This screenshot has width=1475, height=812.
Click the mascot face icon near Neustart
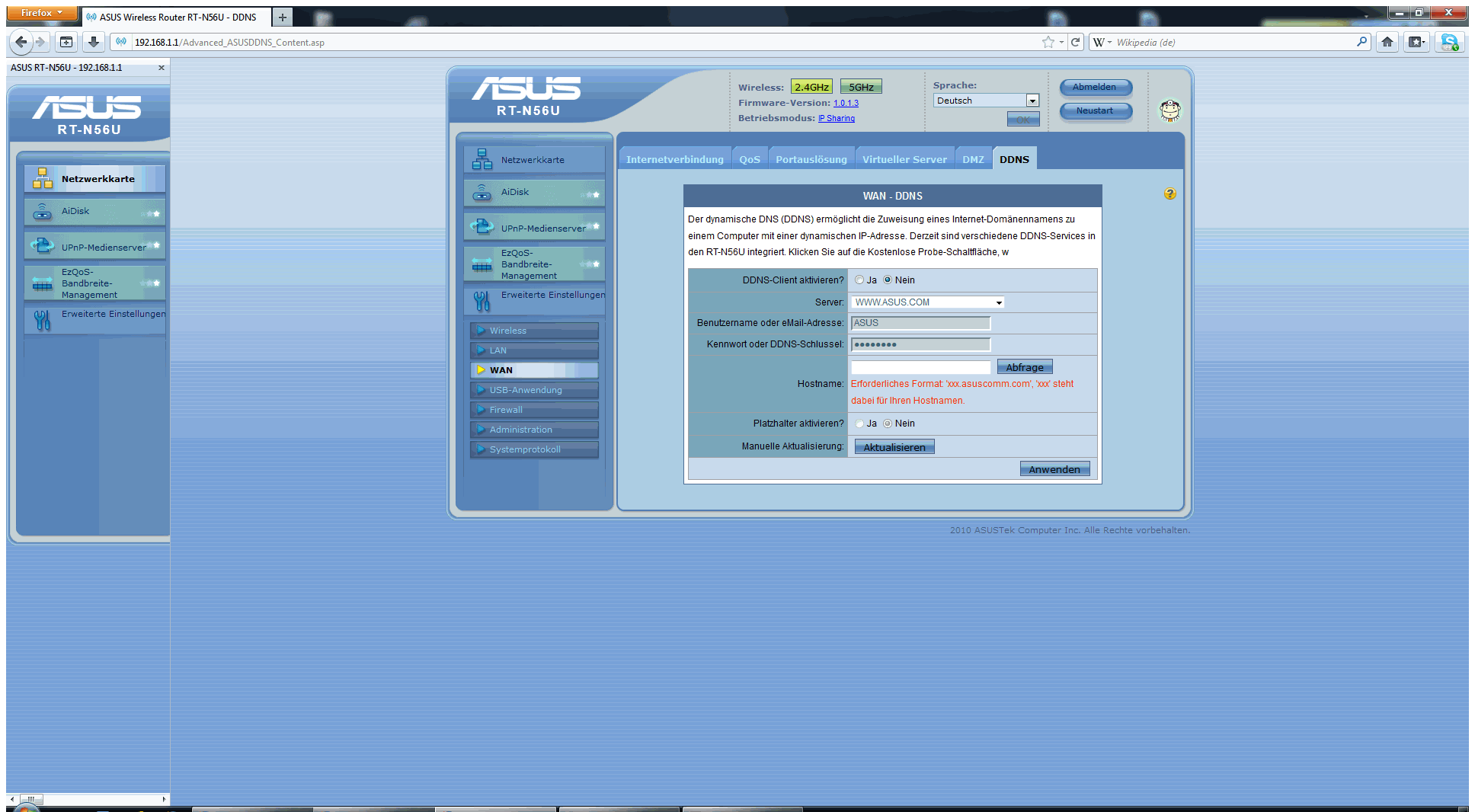click(1170, 111)
